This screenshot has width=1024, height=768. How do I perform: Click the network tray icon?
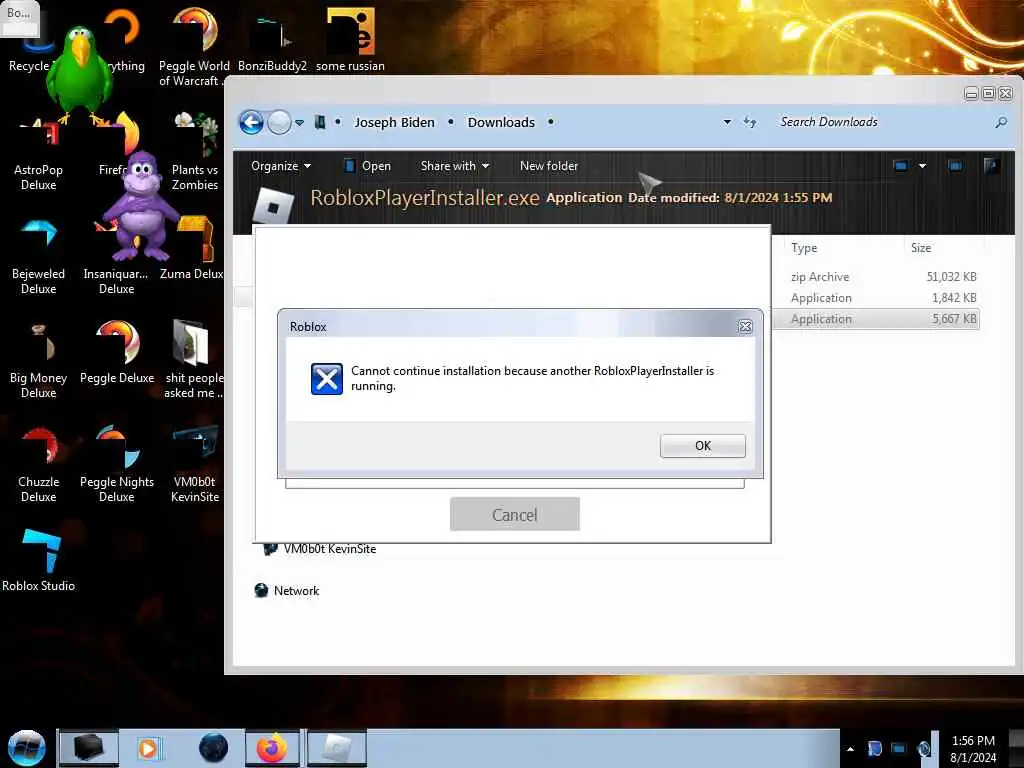pyautogui.click(x=899, y=748)
